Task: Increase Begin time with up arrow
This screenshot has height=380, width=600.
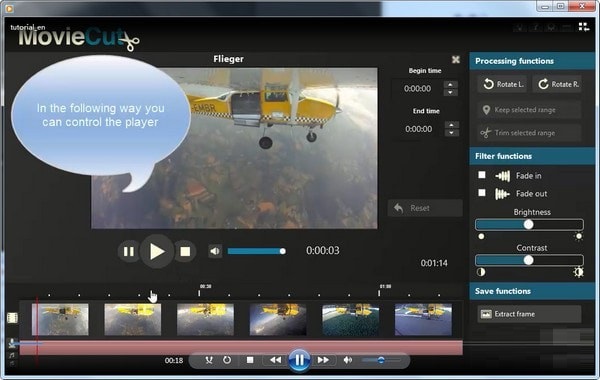Action: [x=450, y=85]
